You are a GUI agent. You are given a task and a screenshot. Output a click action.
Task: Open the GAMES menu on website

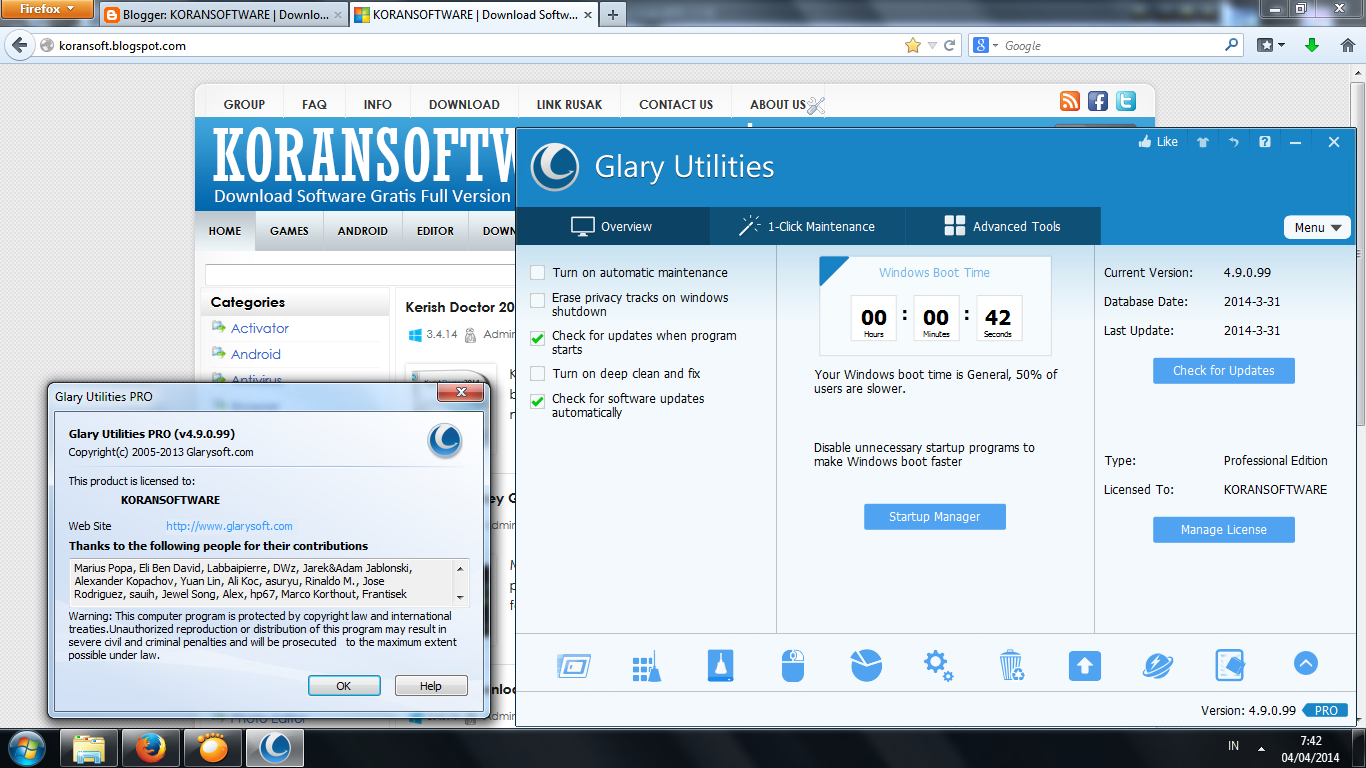click(x=289, y=231)
